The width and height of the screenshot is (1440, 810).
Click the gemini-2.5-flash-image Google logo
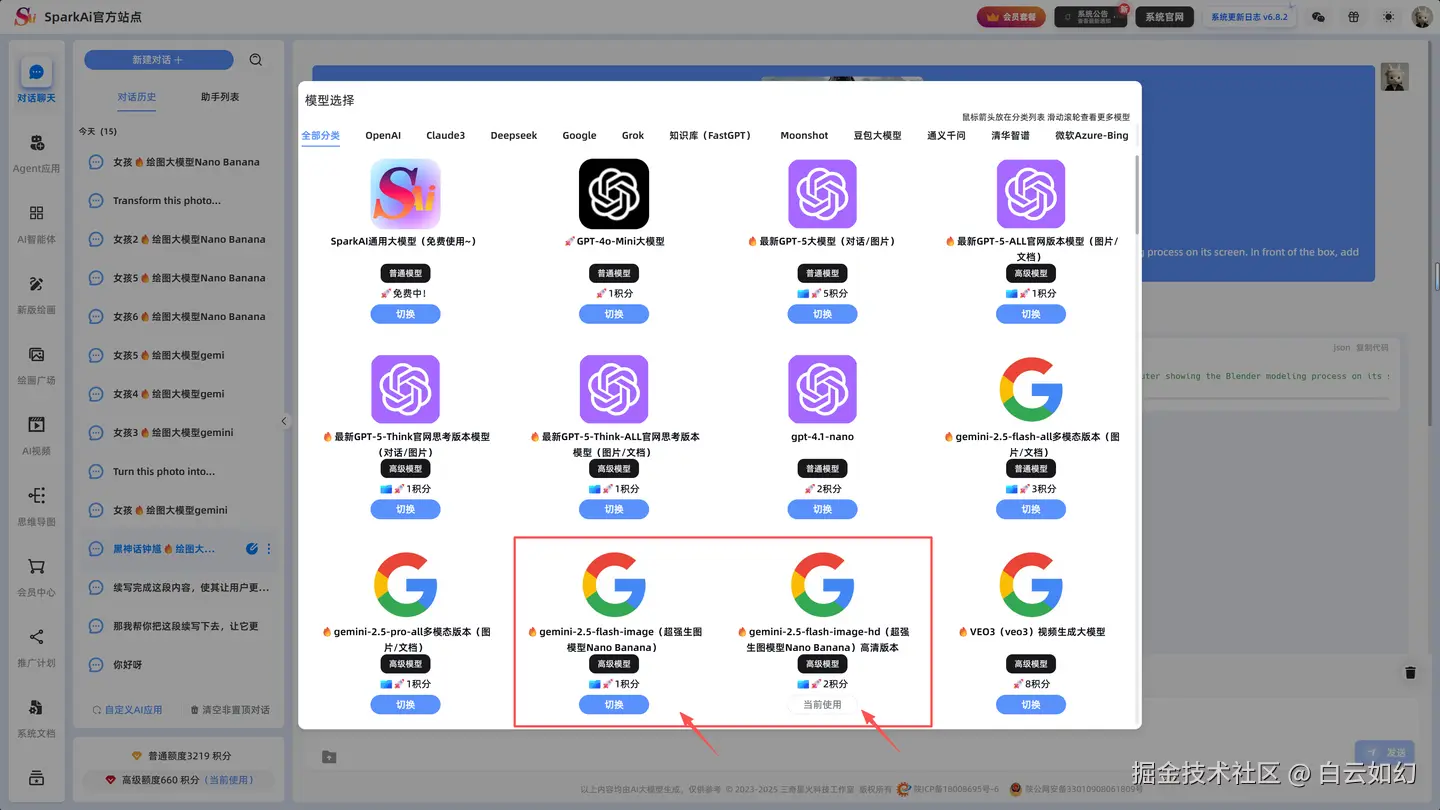614,584
